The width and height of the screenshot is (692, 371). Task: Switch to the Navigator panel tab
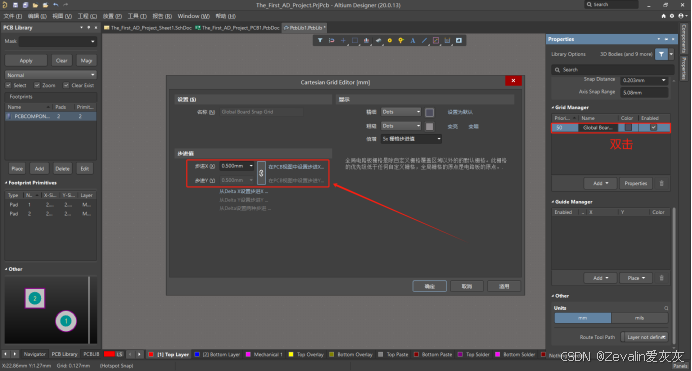click(34, 354)
